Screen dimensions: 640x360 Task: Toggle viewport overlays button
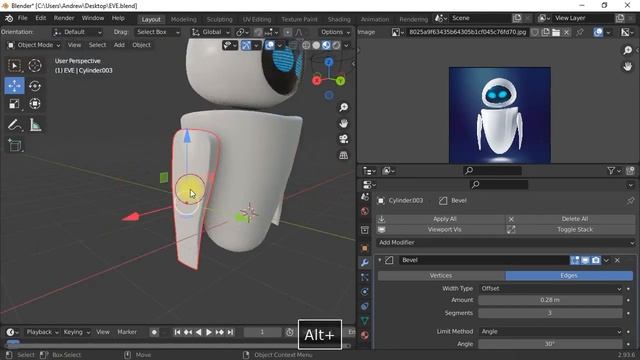point(270,45)
